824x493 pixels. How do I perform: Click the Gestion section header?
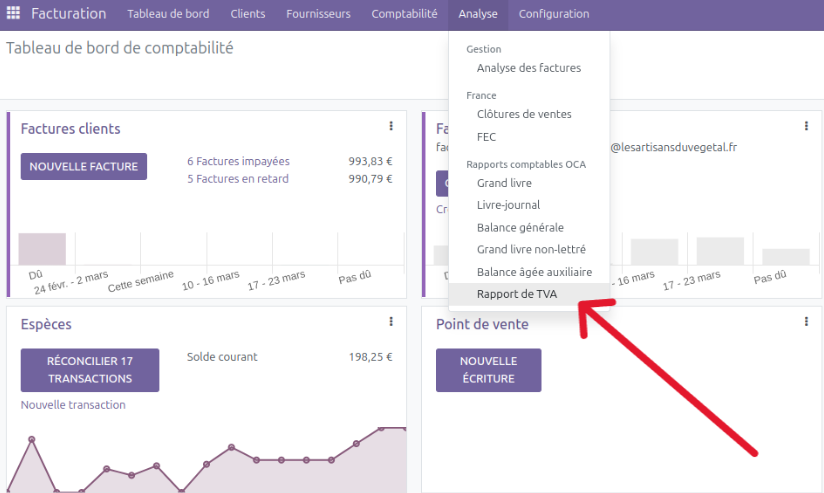point(483,49)
